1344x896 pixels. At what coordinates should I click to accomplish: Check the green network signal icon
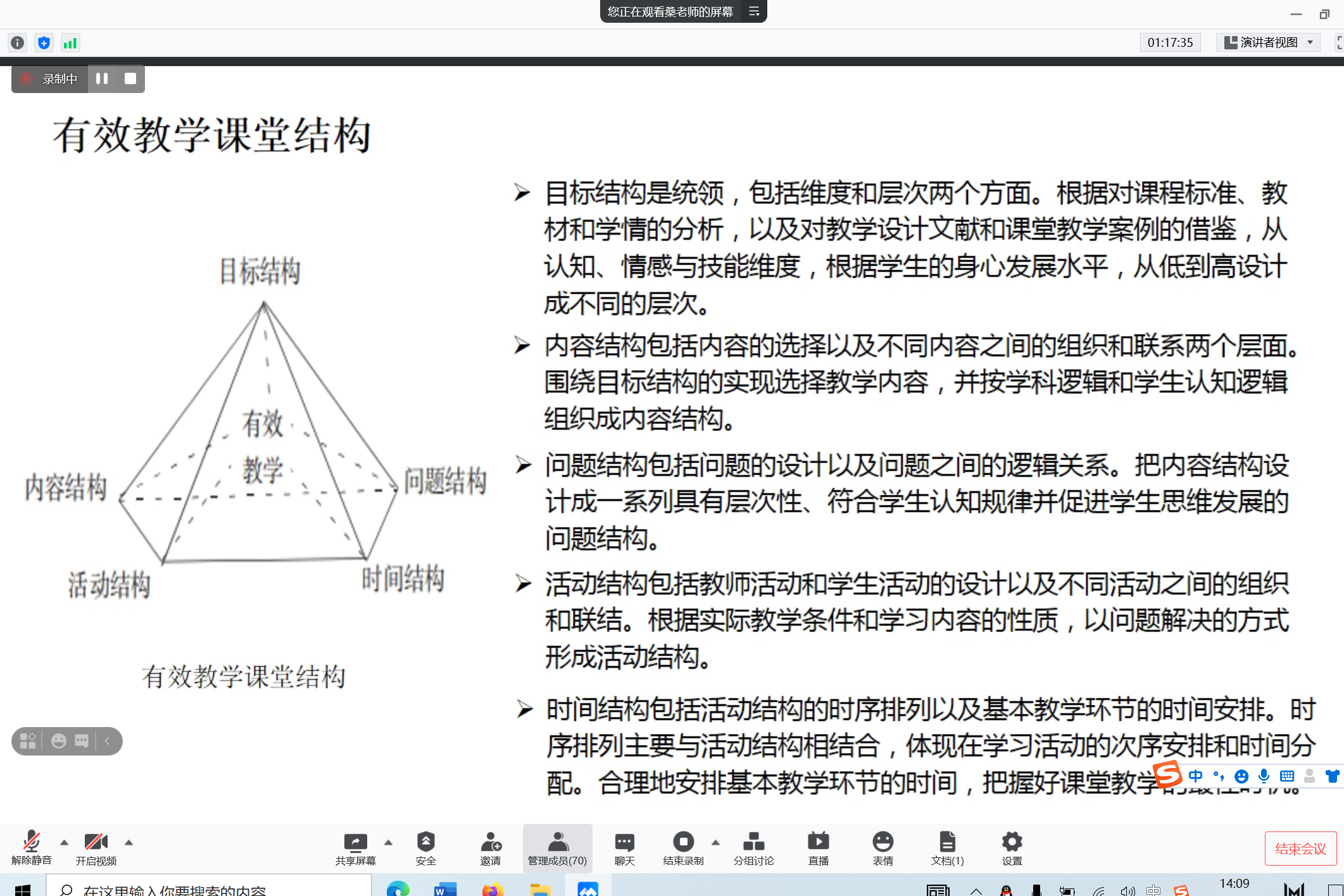tap(70, 42)
